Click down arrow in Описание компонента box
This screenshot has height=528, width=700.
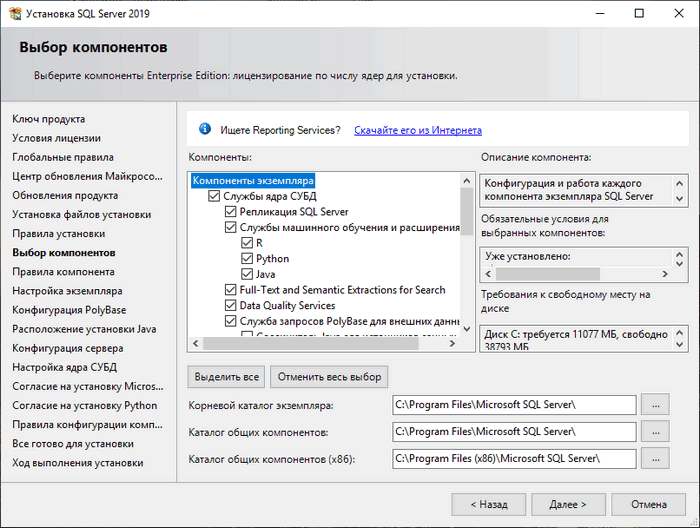click(x=679, y=199)
